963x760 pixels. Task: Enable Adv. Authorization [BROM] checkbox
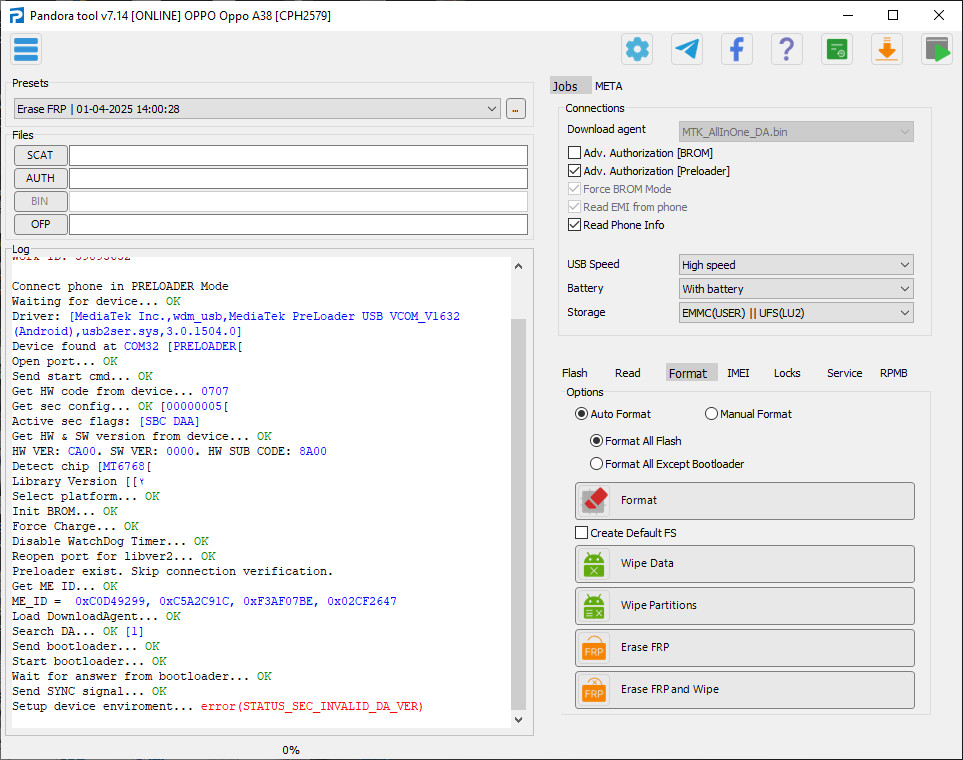pyautogui.click(x=574, y=152)
